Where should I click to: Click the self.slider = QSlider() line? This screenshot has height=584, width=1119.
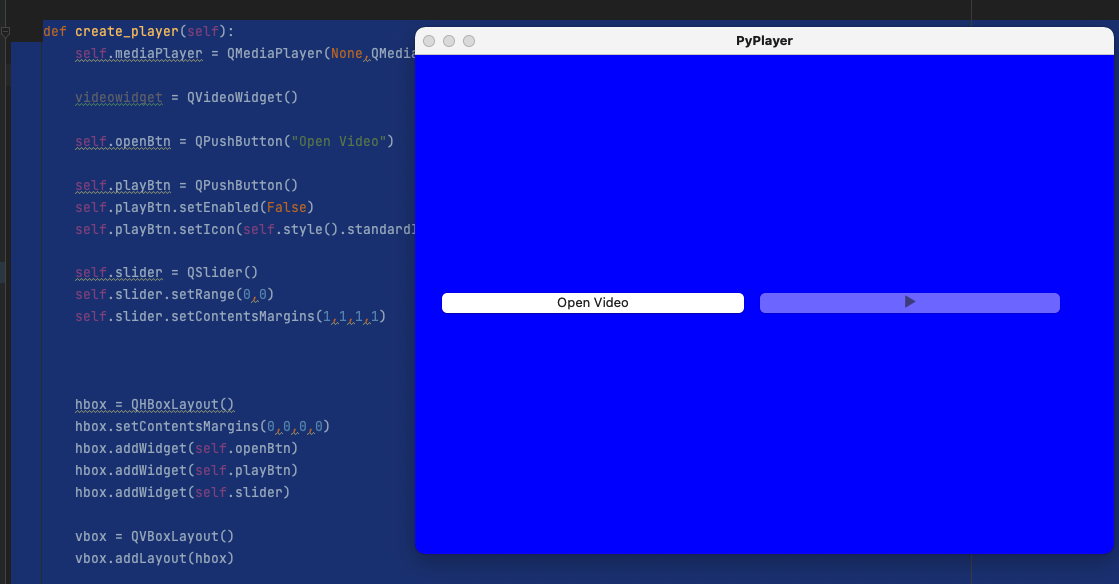[x=166, y=273]
